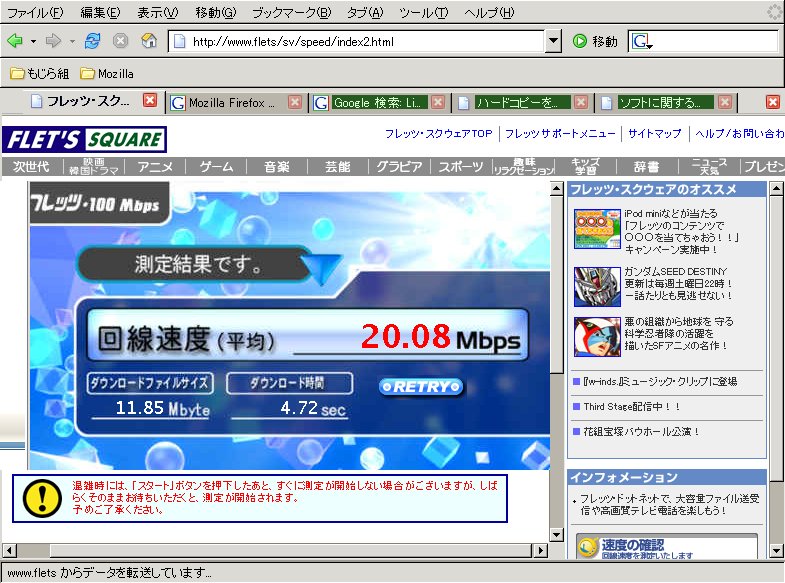The height and width of the screenshot is (583, 785).
Task: Close the フレッツ・スク... tab
Action: tap(150, 101)
